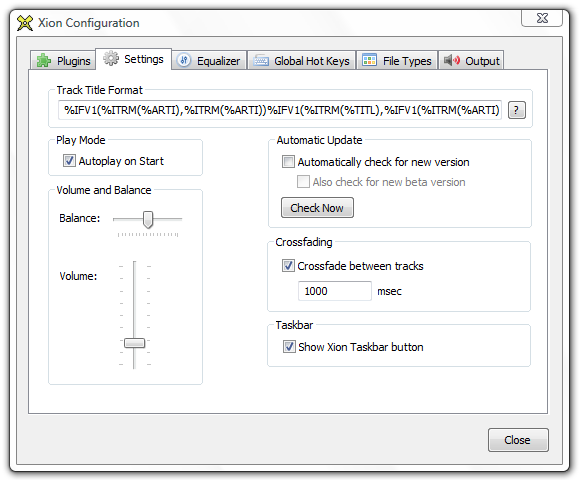
Task: Click the Xion logo in the title bar
Action: point(25,23)
